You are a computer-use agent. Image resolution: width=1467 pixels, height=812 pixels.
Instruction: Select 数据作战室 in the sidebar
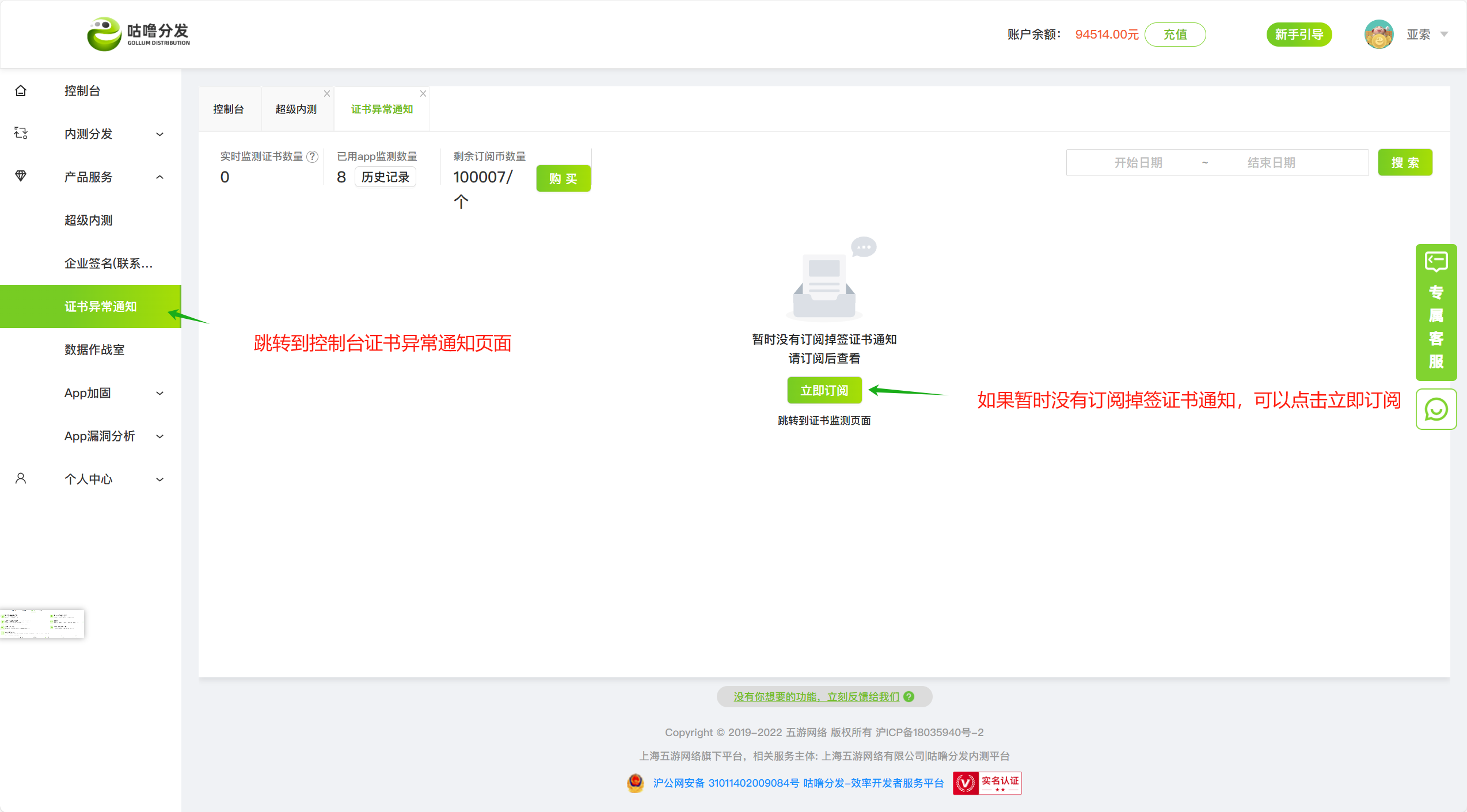(94, 350)
